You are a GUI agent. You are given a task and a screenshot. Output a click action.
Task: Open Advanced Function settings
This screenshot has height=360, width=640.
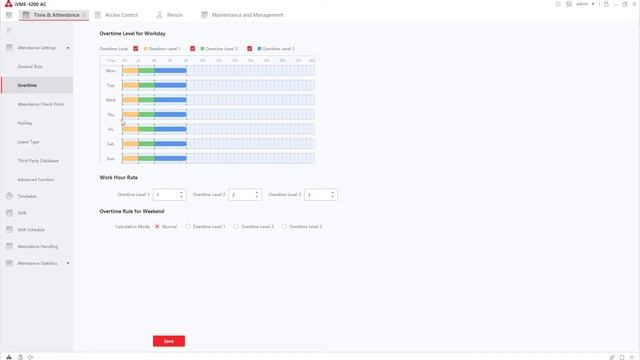click(36, 179)
